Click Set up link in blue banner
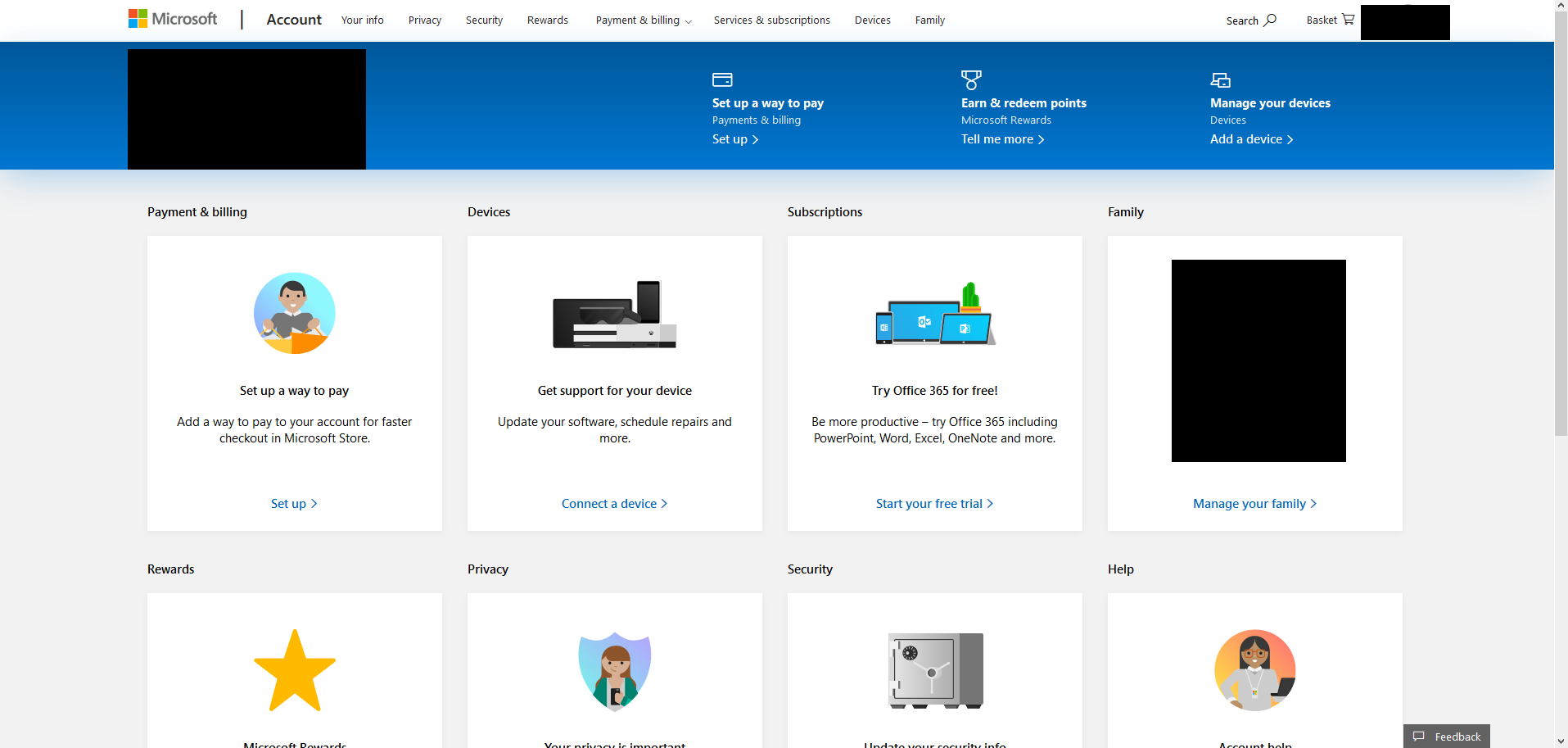Screen dimensions: 1568x748 735,139
